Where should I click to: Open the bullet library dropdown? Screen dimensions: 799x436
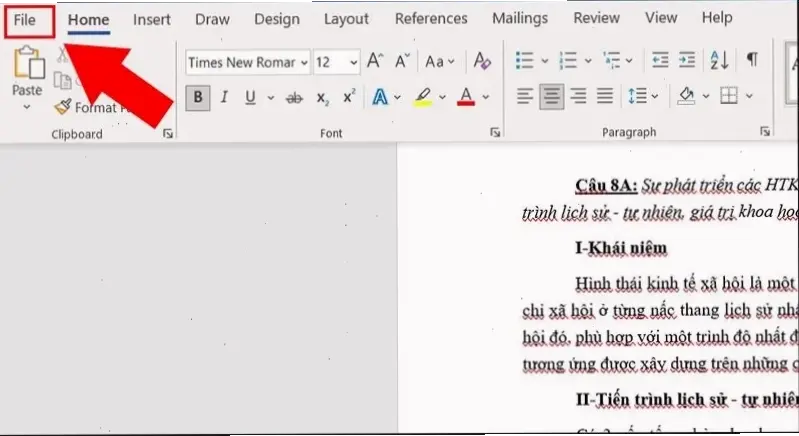point(545,61)
